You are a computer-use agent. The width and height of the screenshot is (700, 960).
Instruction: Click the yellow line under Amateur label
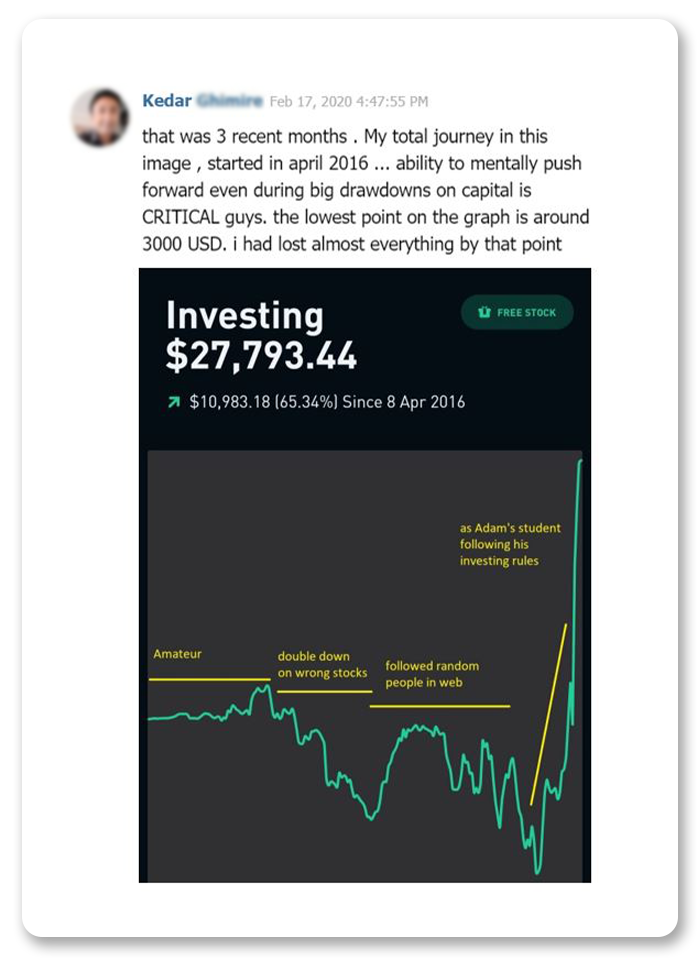coord(209,680)
